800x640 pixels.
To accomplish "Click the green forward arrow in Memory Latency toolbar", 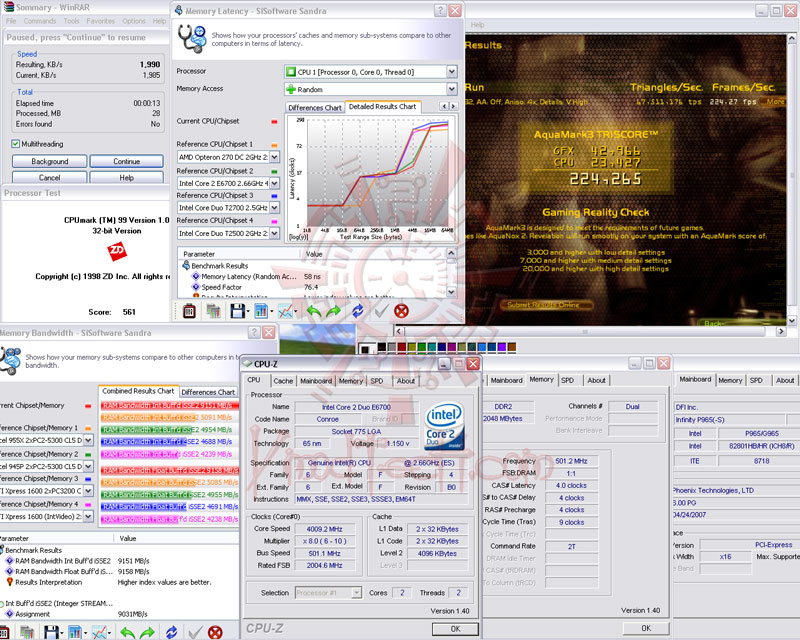I will pyautogui.click(x=333, y=311).
